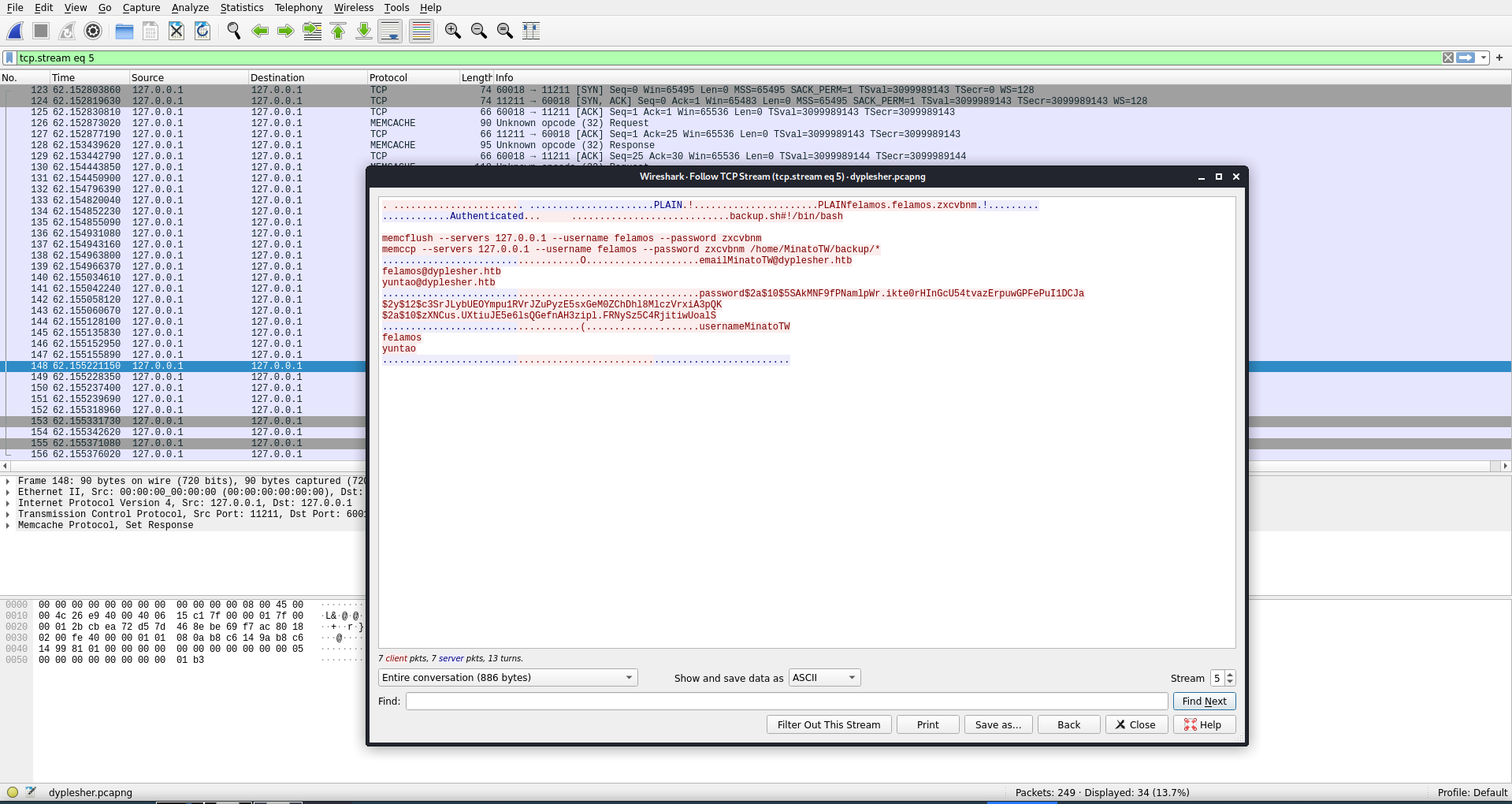This screenshot has width=1512, height=804.
Task: Open the Telephony menu
Action: coord(299,7)
